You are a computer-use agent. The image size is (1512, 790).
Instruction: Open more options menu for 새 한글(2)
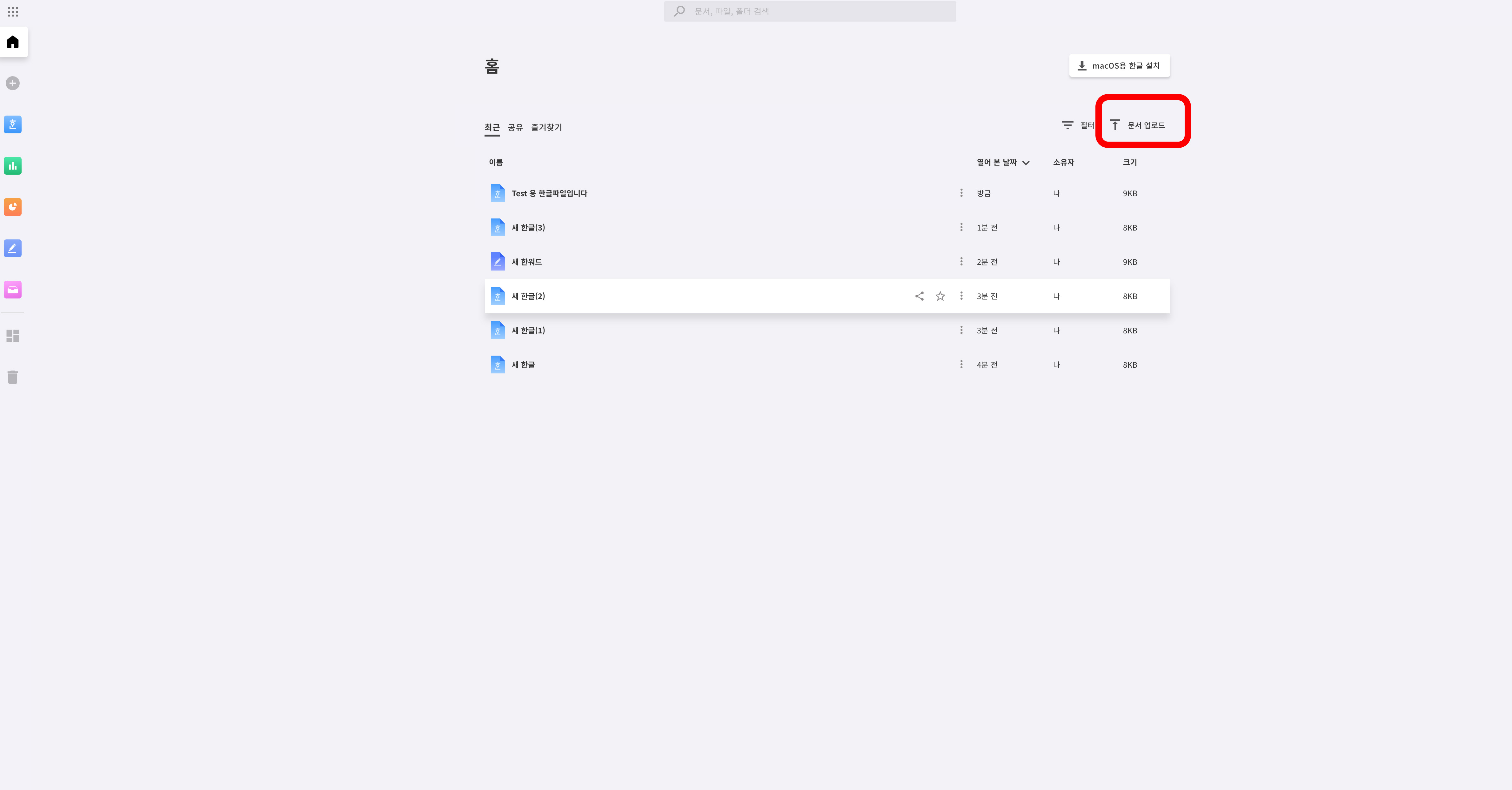961,296
